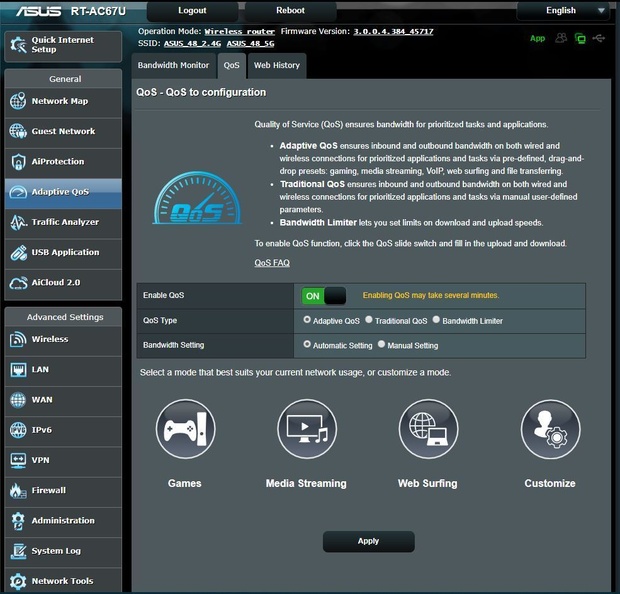Select the Web Surfing mode icon
620x594 pixels.
pyautogui.click(x=429, y=429)
